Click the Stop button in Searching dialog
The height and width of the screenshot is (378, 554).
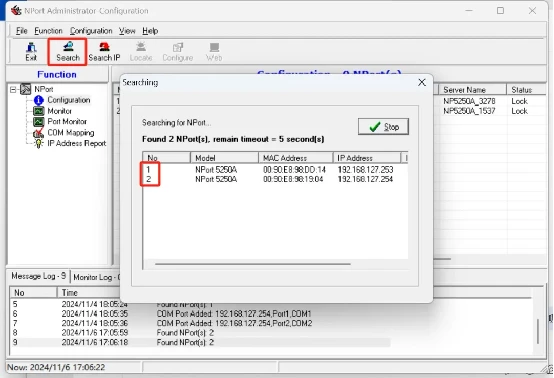pyautogui.click(x=383, y=126)
